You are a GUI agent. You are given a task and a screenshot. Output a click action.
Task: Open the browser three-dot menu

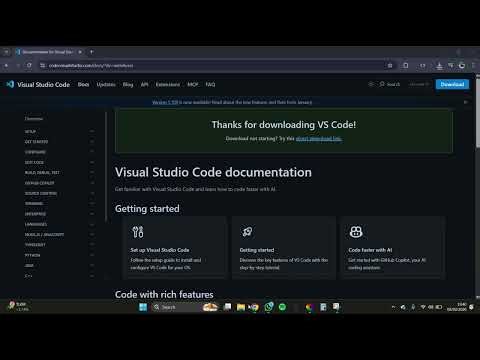pos(474,66)
